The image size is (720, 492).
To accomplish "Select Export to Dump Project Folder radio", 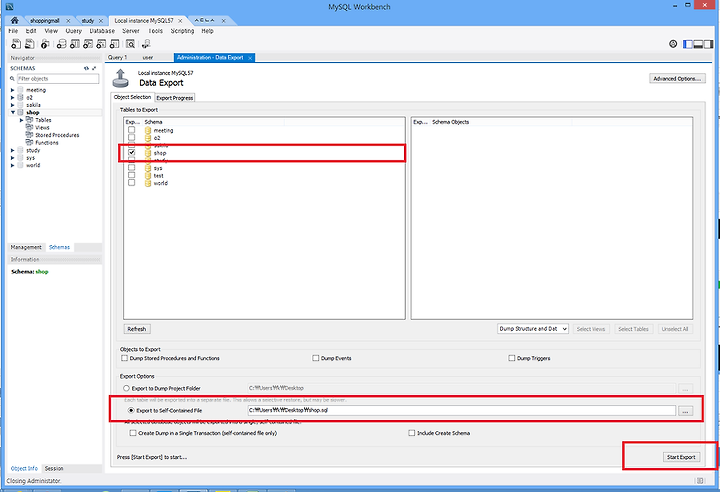I will [x=126, y=388].
